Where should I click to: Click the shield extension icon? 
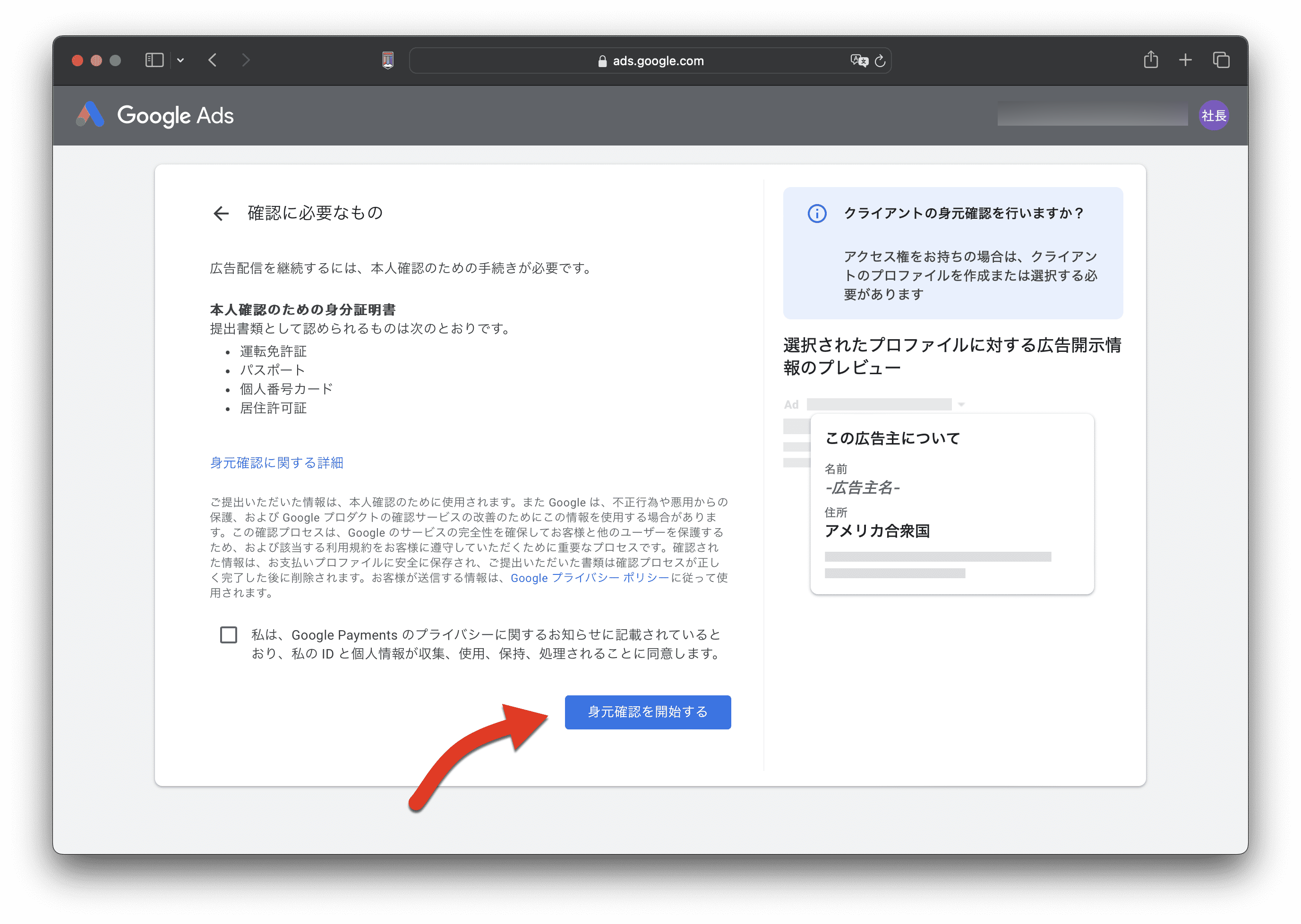(388, 60)
